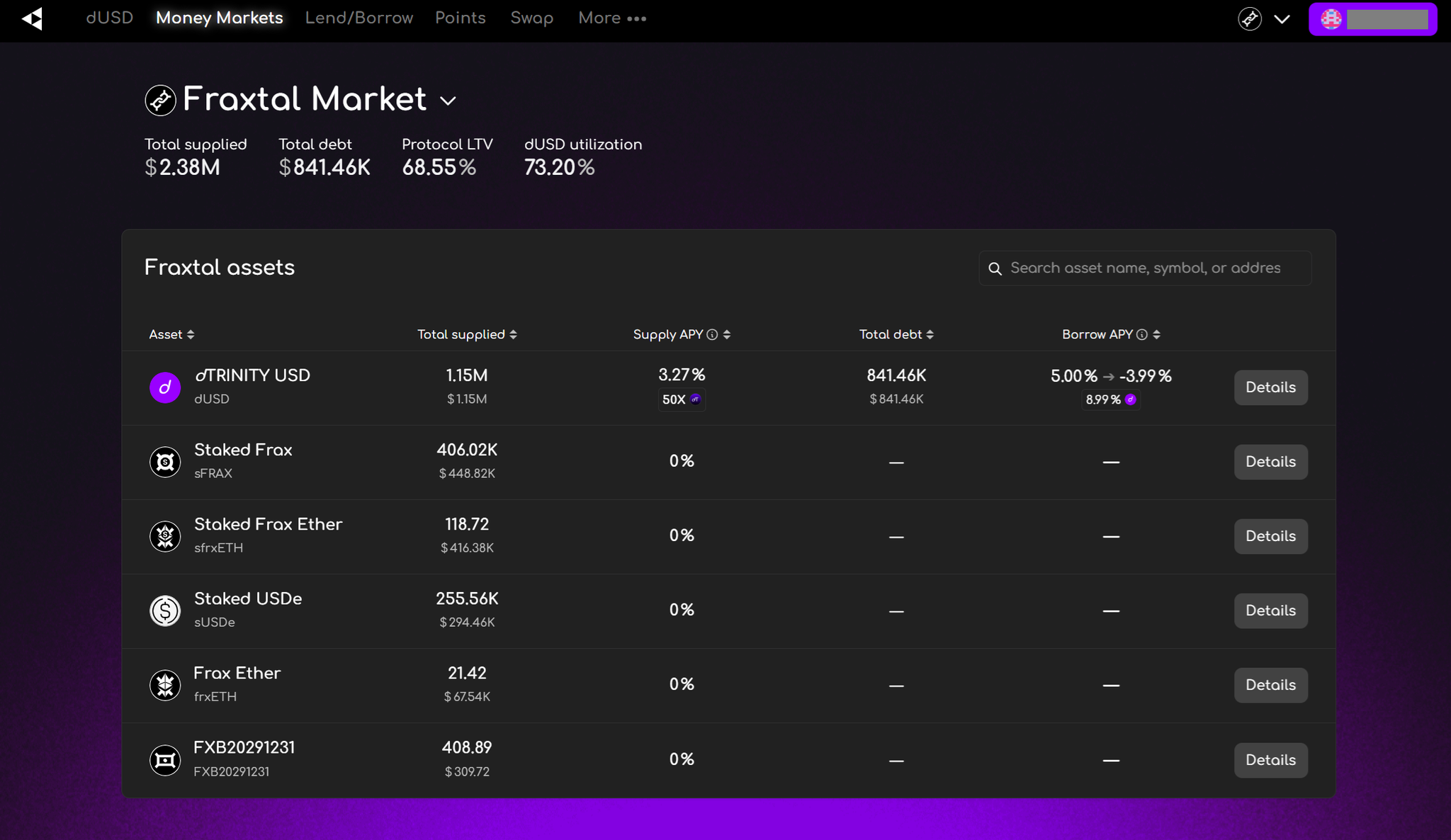Sort by Total debt column
The image size is (1451, 840).
pos(896,334)
